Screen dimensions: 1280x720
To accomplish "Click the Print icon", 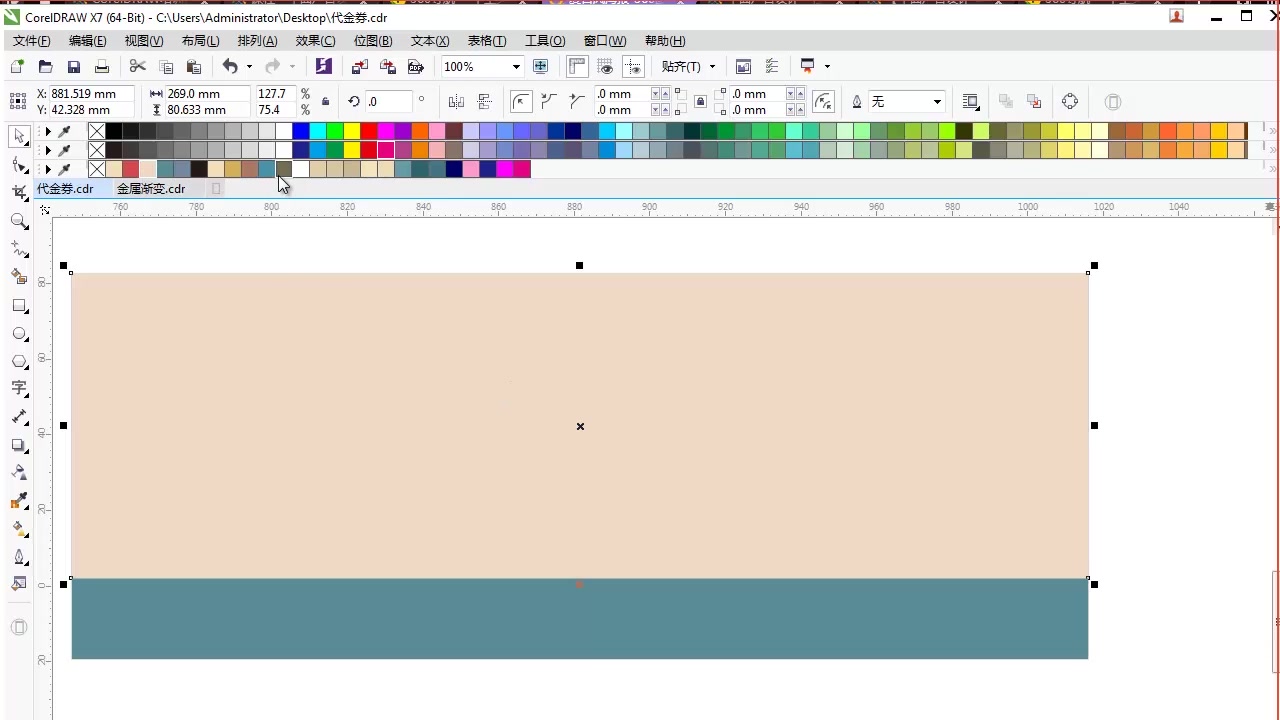I will click(x=101, y=67).
